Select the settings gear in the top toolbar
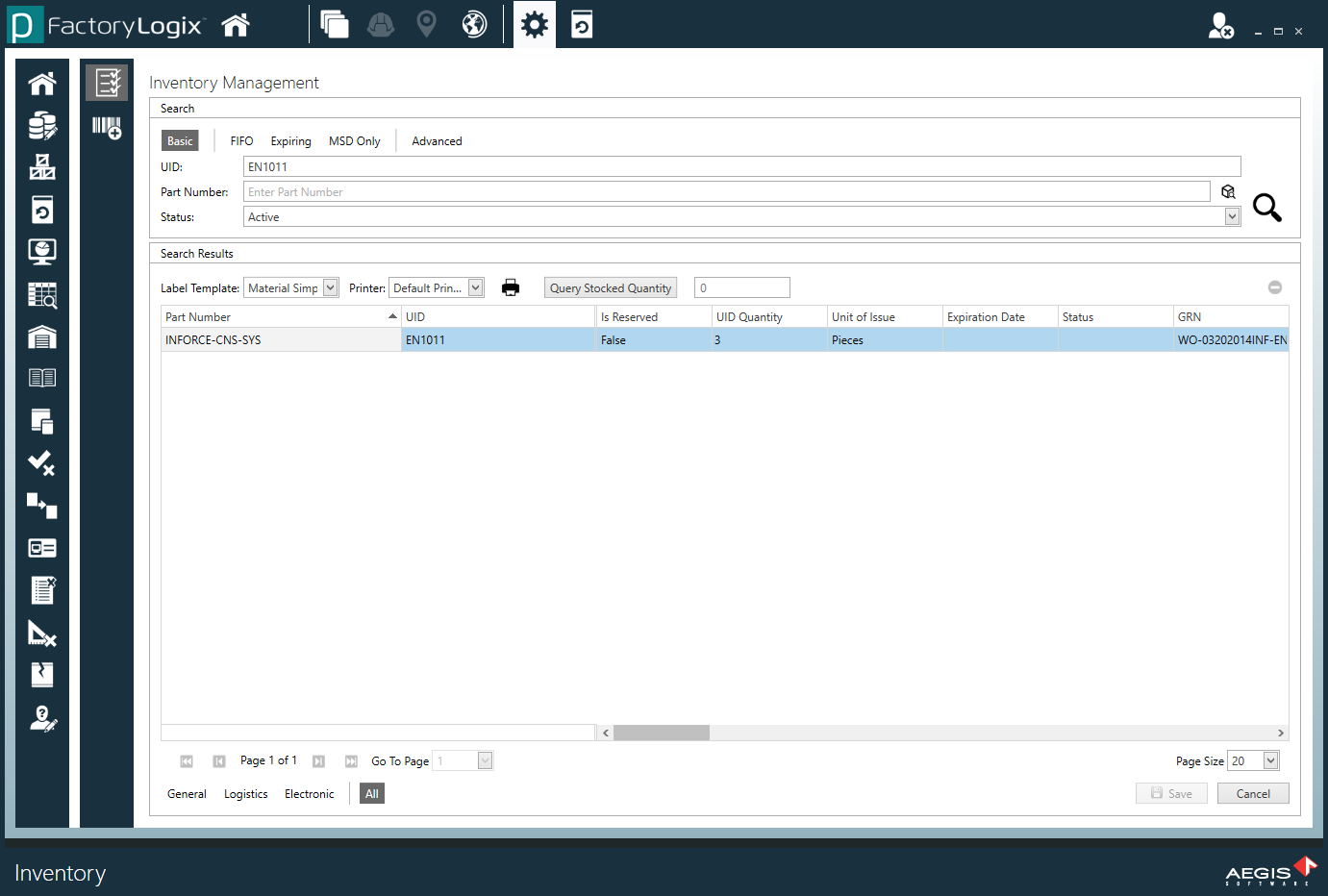Viewport: 1328px width, 896px height. [534, 24]
